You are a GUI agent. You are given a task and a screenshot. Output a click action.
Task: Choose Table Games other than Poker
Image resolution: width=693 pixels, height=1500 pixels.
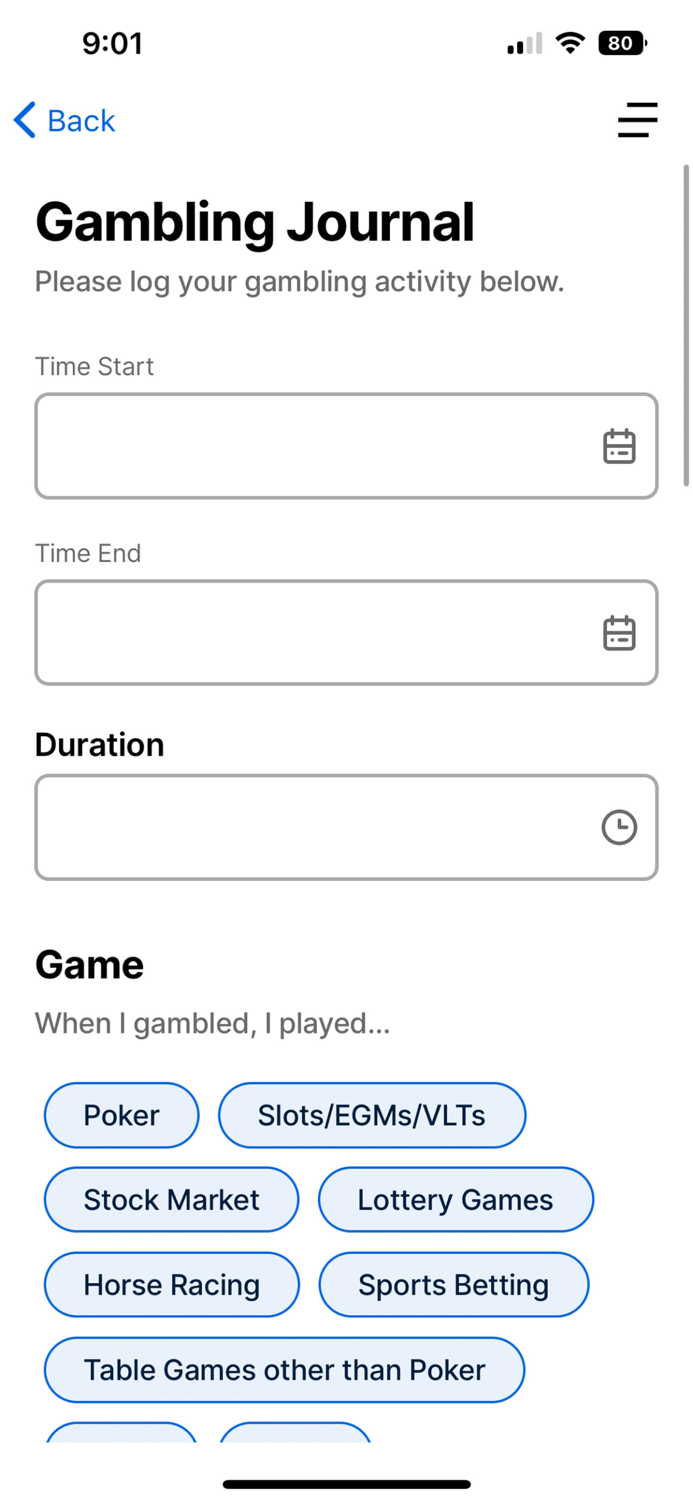[284, 1369]
